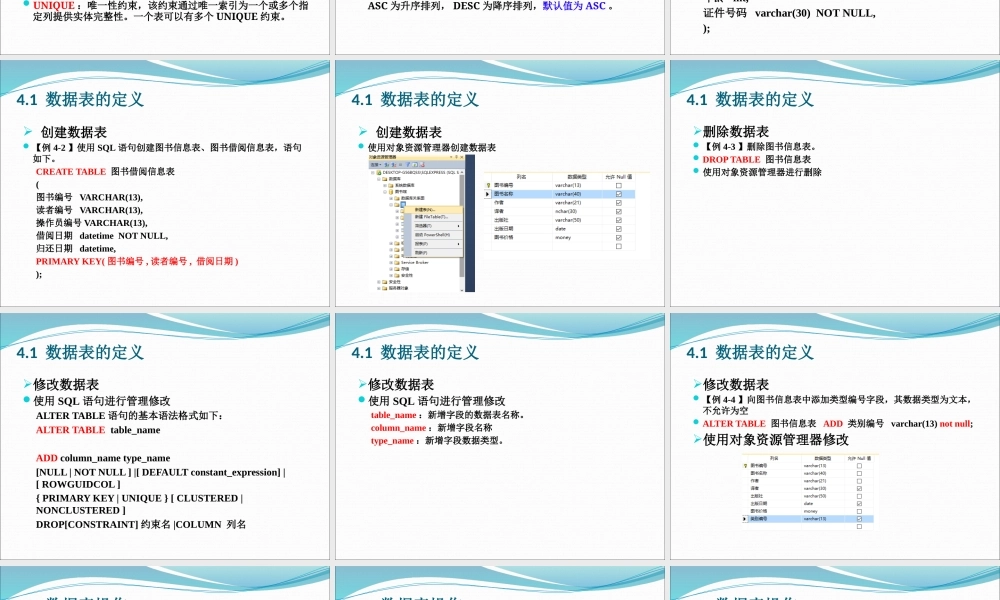Select the 删除数据表 slide thumbnail
This screenshot has width=1000, height=600.
(x=835, y=184)
